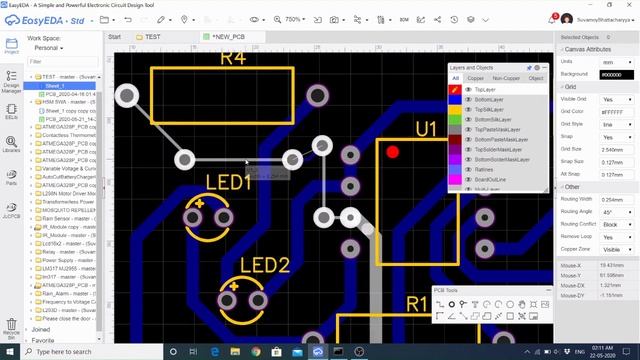
Task: Select the Protractor angle tool in PCB Tools
Action: [451, 316]
